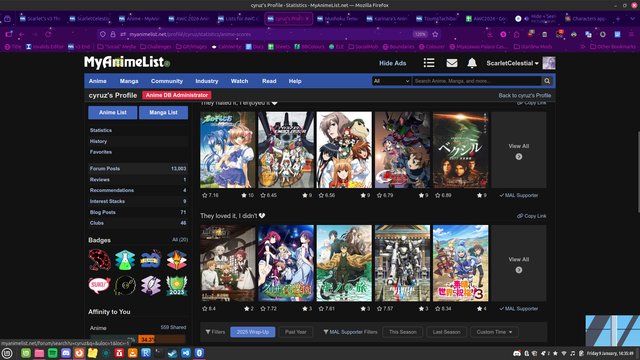The width and height of the screenshot is (640, 360).
Task: Open the search category All dropdown
Action: 391,81
